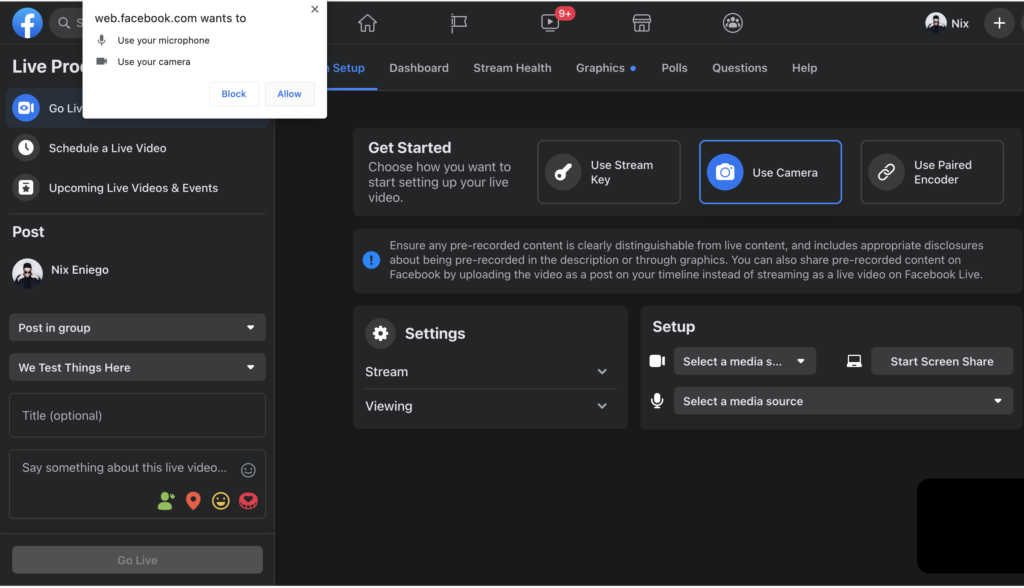This screenshot has height=588, width=1024.
Task: Click the search magnifier icon
Action: 64,23
